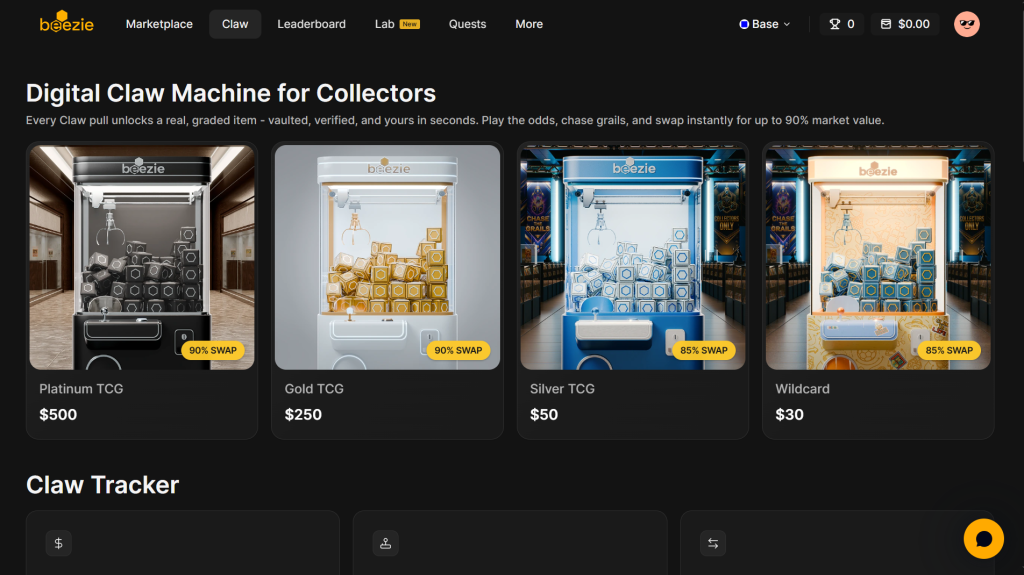Click the $250 price text
The height and width of the screenshot is (575, 1024).
click(x=303, y=414)
